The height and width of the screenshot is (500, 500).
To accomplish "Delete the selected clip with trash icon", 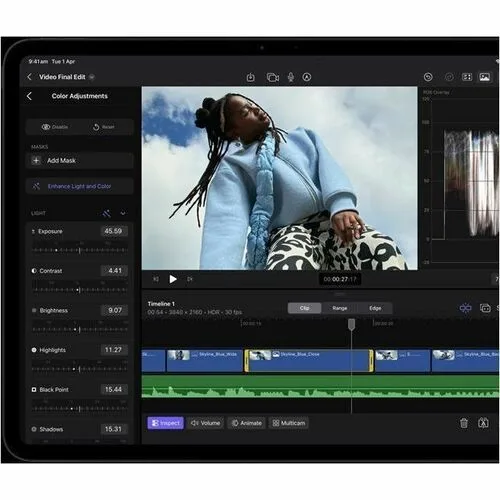I will [x=464, y=423].
